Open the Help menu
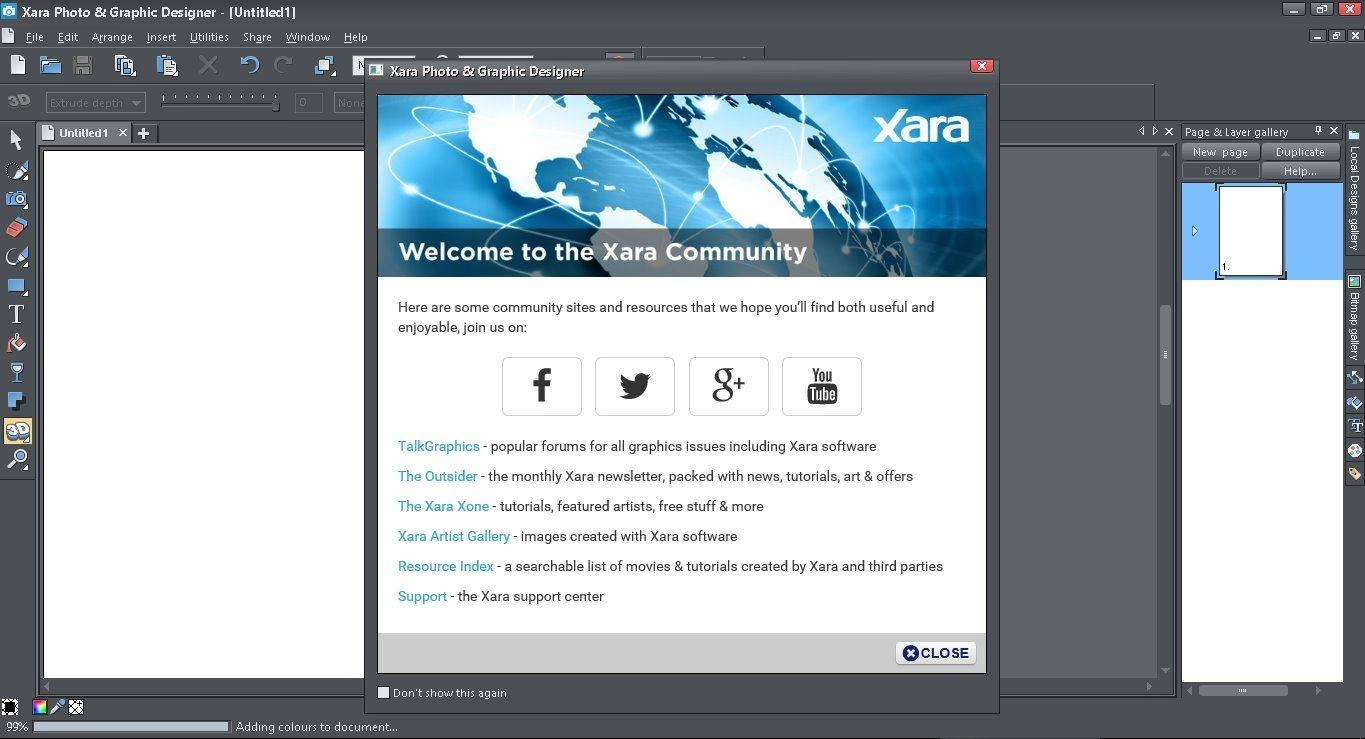1365x739 pixels. click(x=355, y=37)
